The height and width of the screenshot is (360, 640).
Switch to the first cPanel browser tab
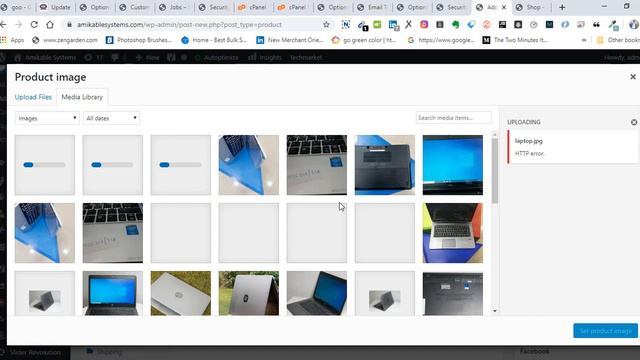coord(253,7)
